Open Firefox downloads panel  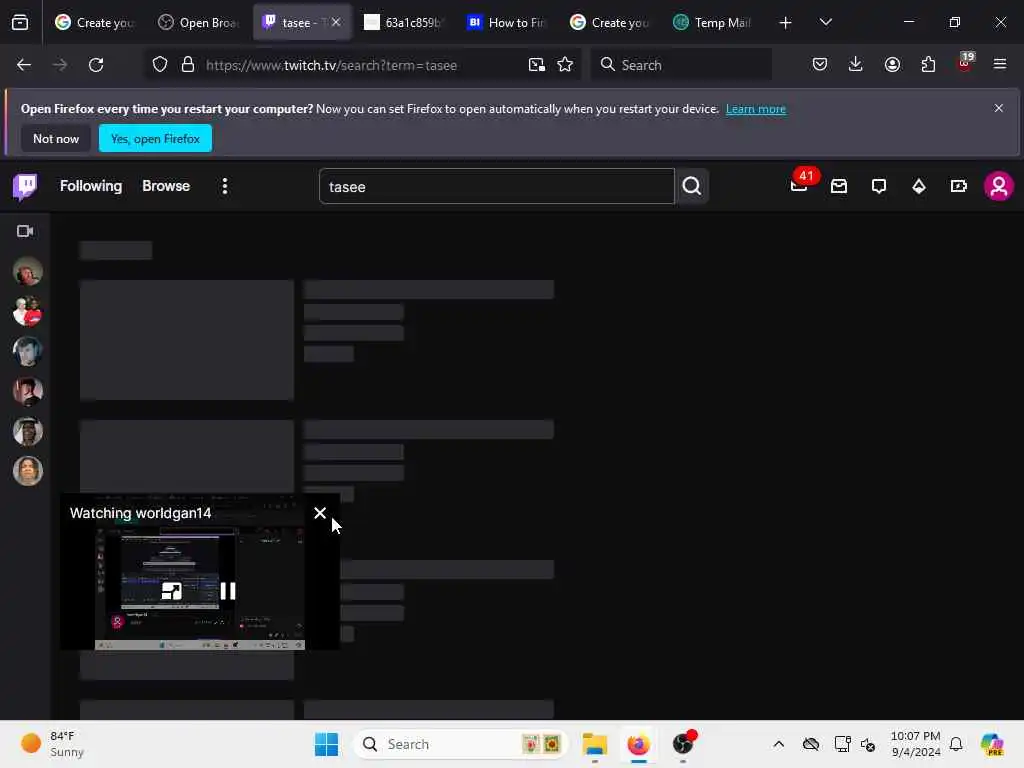tap(856, 65)
